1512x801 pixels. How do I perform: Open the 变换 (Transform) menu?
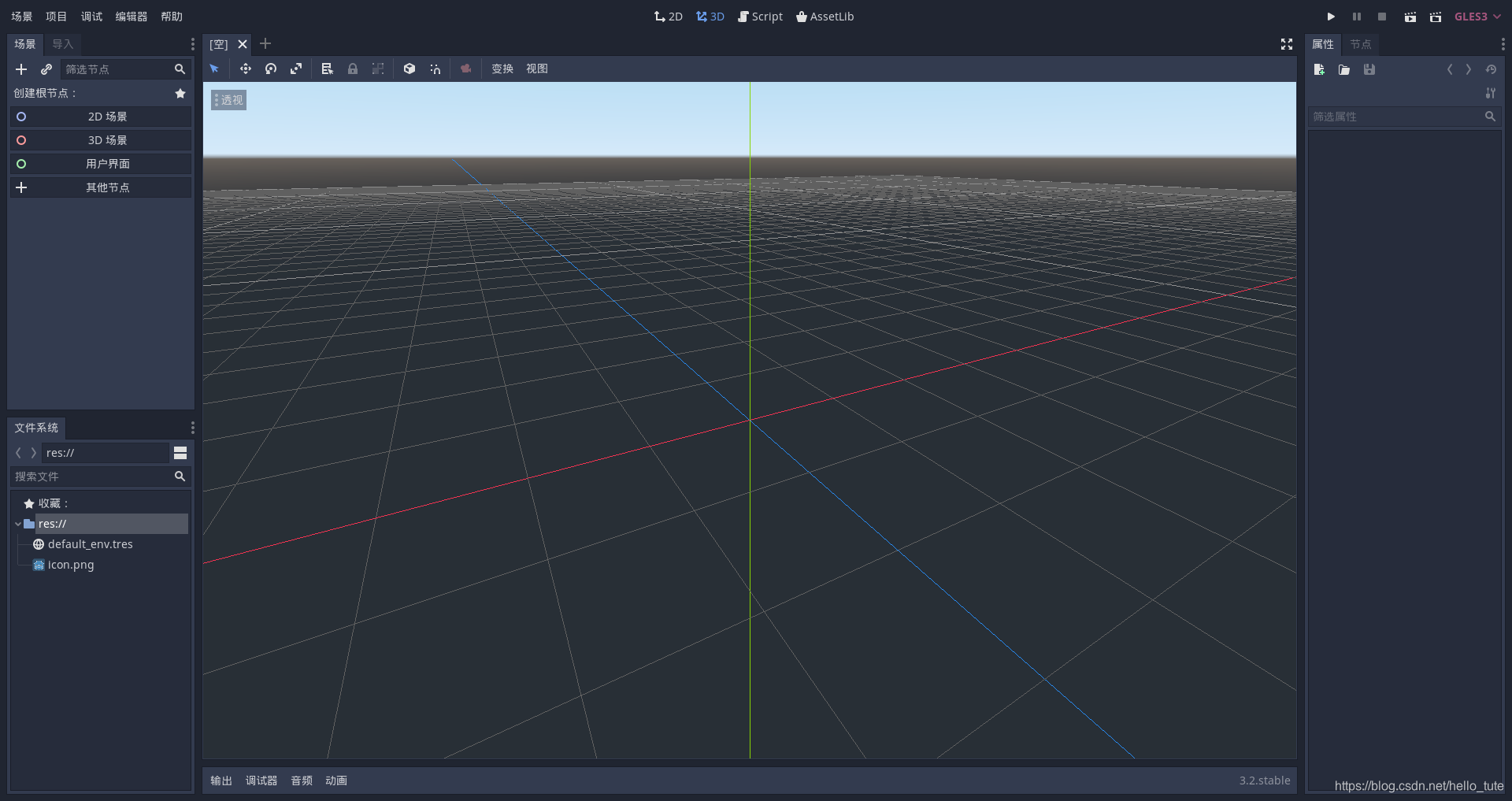coord(502,69)
